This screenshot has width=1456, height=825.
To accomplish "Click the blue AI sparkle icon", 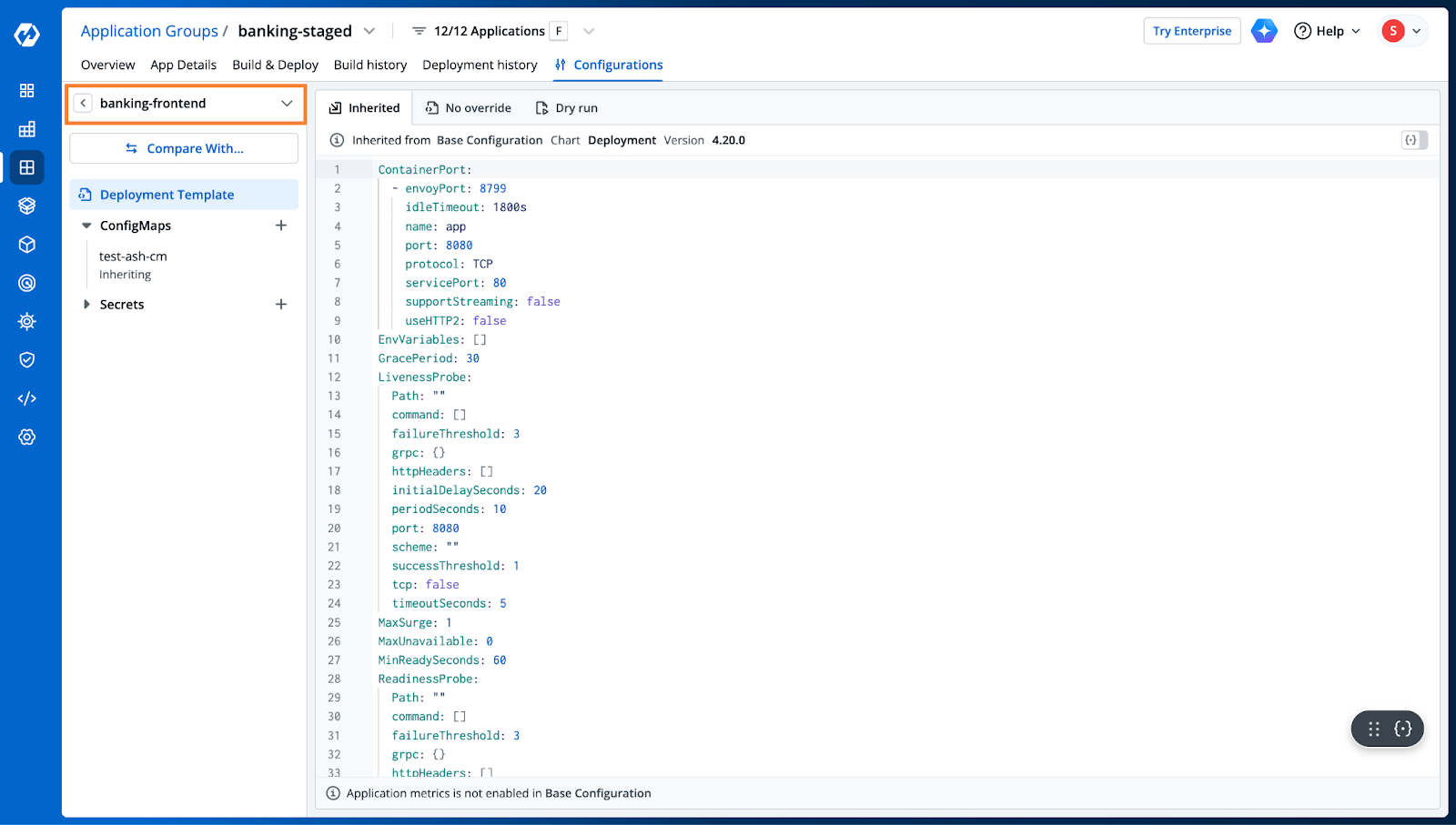I will tap(1264, 31).
